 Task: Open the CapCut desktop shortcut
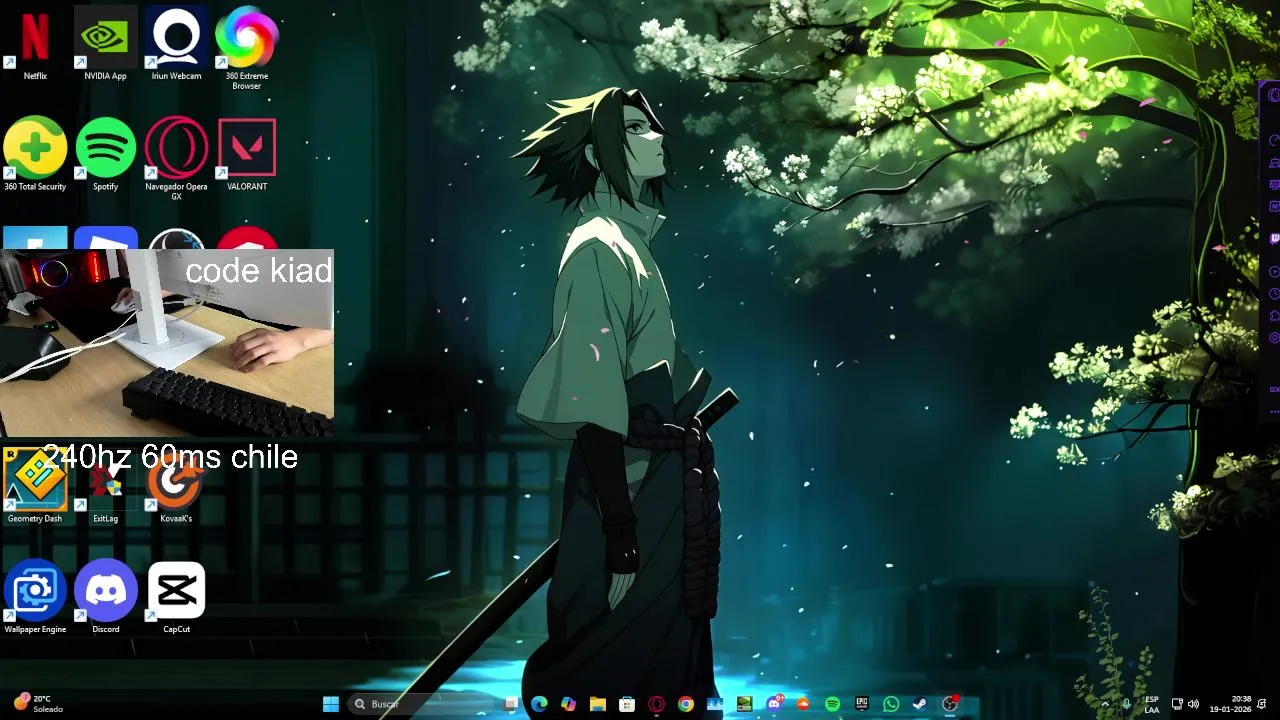pos(176,597)
